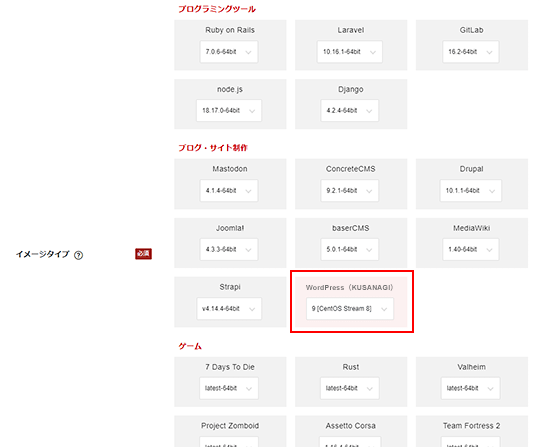This screenshot has height=447, width=550.
Task: Open Laravel version dropdown
Action: pyautogui.click(x=349, y=52)
